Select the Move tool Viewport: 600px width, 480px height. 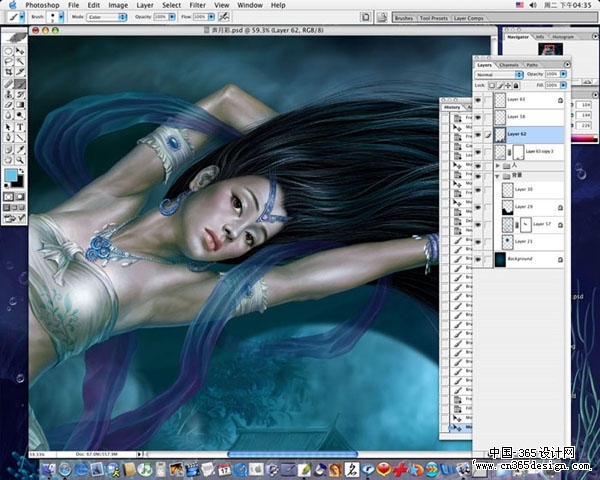pos(20,51)
